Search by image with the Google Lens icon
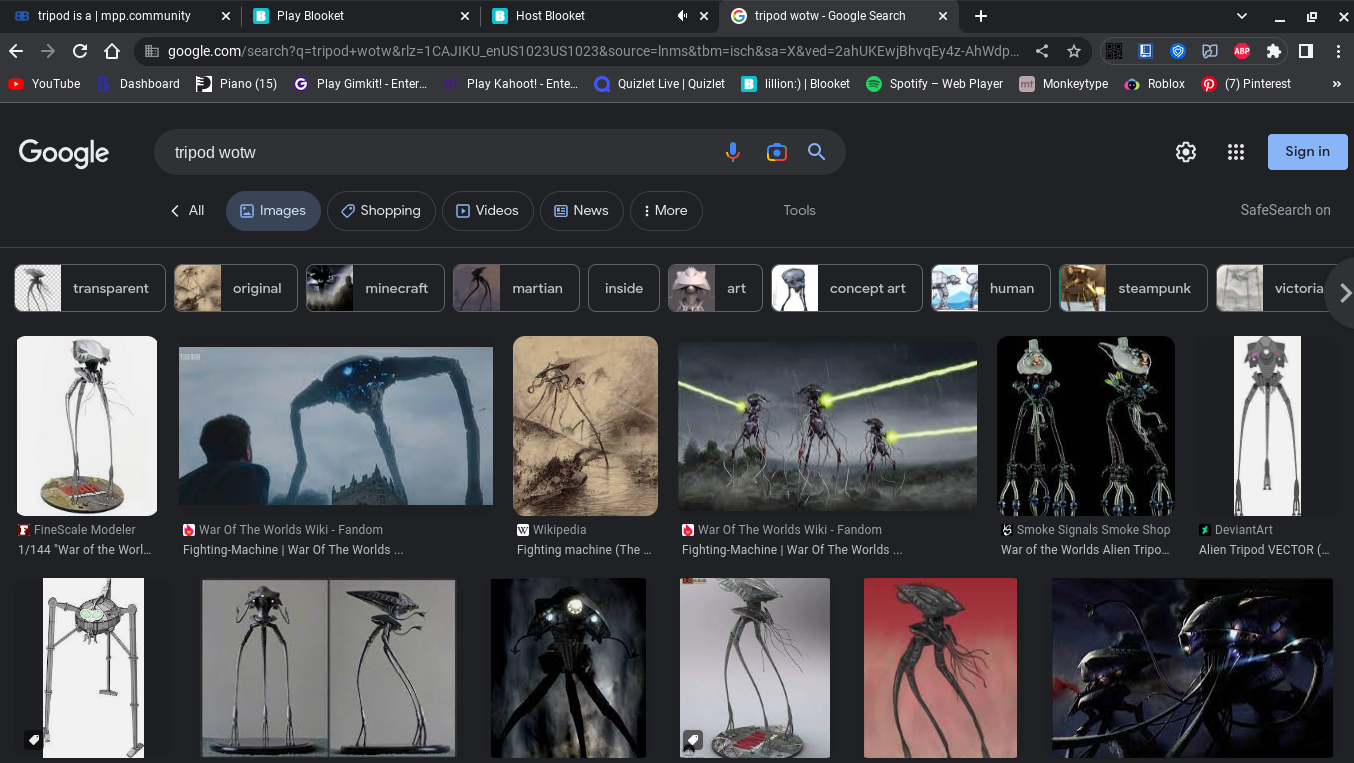1354x763 pixels. click(776, 152)
